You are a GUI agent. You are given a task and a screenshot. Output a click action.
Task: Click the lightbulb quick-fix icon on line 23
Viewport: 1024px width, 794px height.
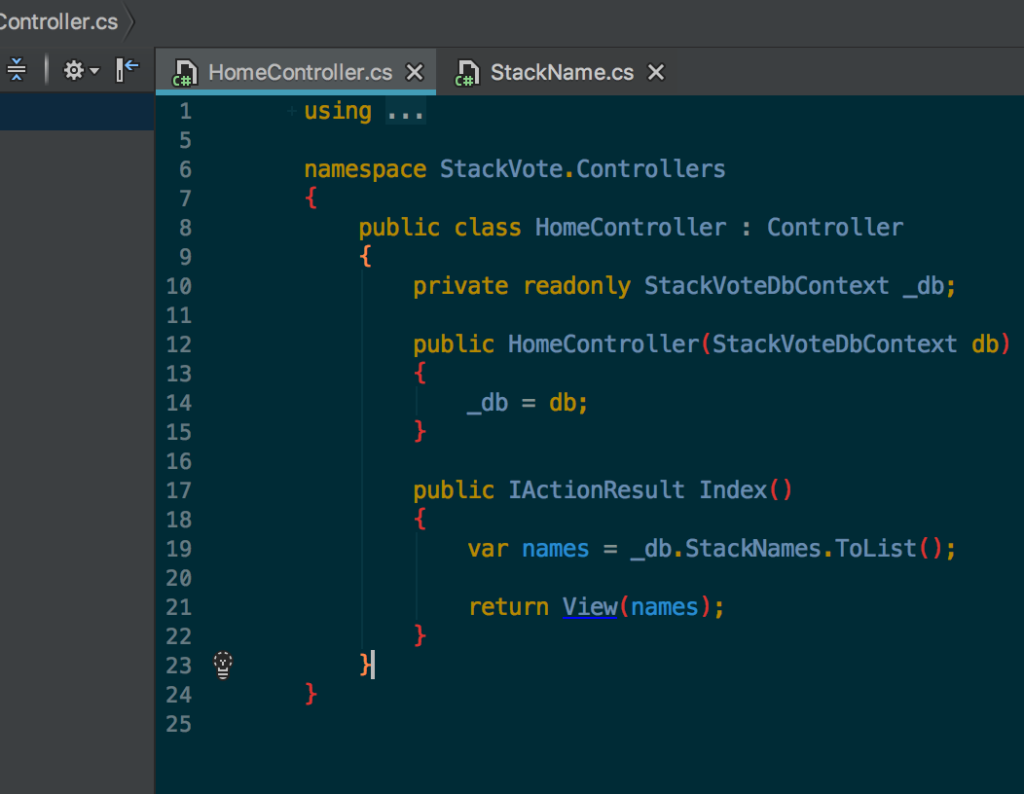click(x=223, y=665)
